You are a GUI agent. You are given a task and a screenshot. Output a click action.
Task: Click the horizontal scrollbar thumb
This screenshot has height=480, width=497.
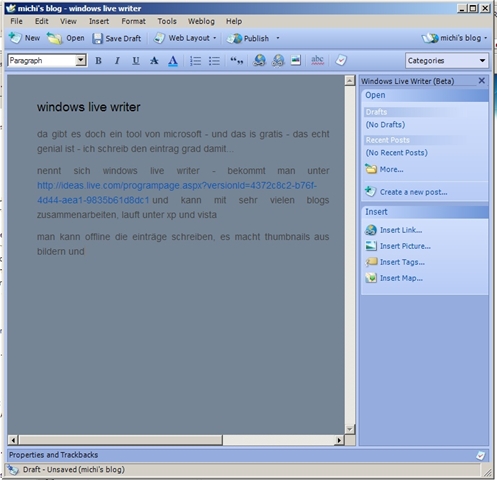tap(120, 440)
